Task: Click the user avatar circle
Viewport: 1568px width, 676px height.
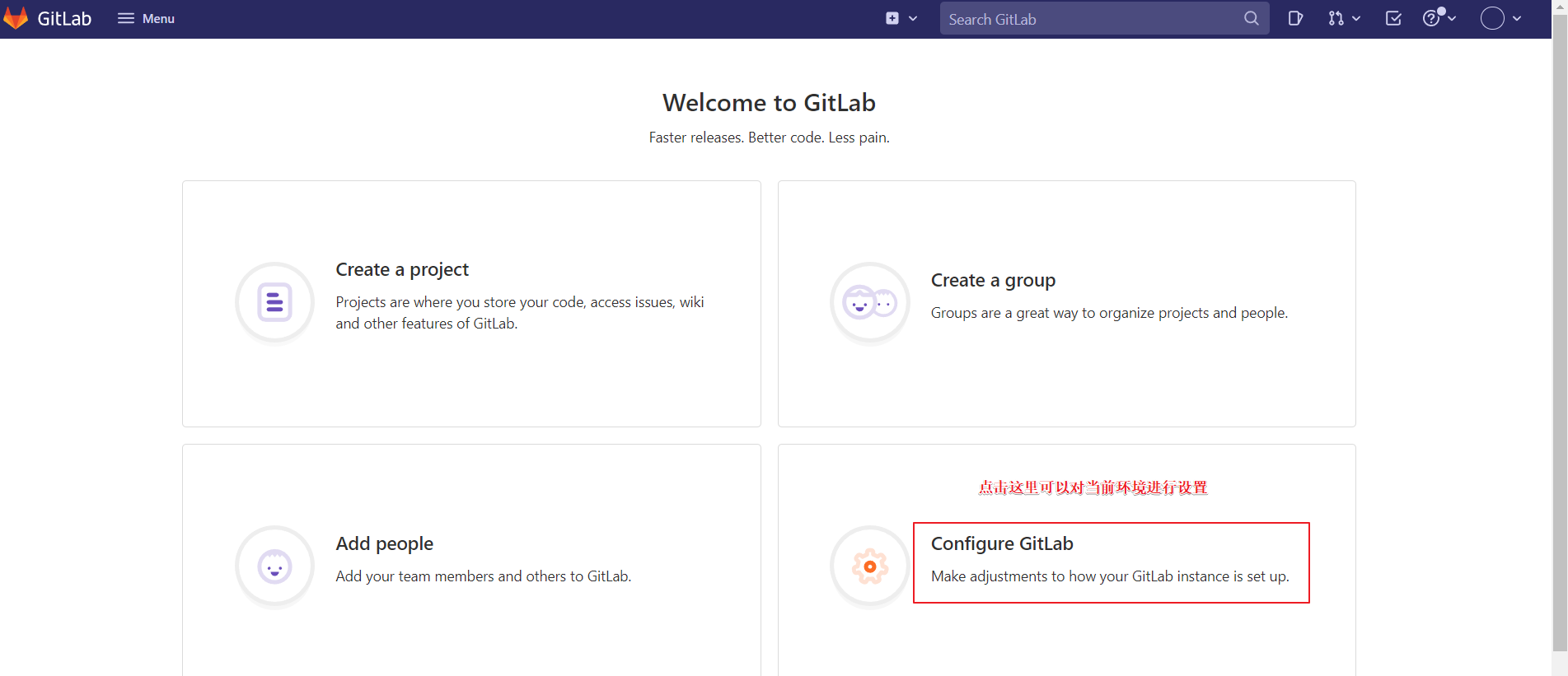Action: tap(1492, 18)
